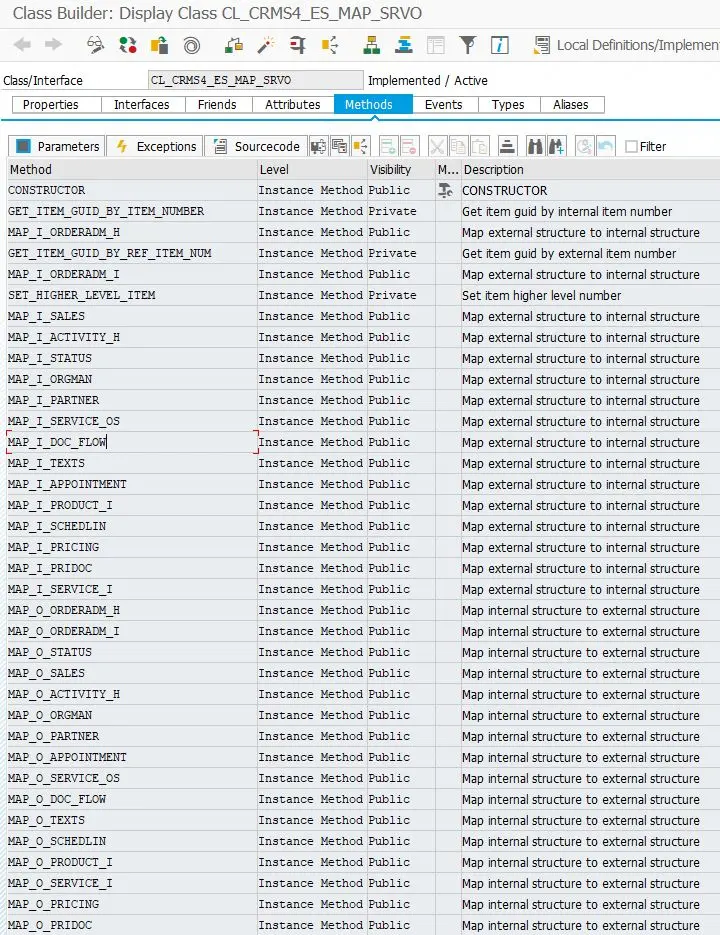The width and height of the screenshot is (720, 935).
Task: Enable the Filter checkbox
Action: point(631,147)
